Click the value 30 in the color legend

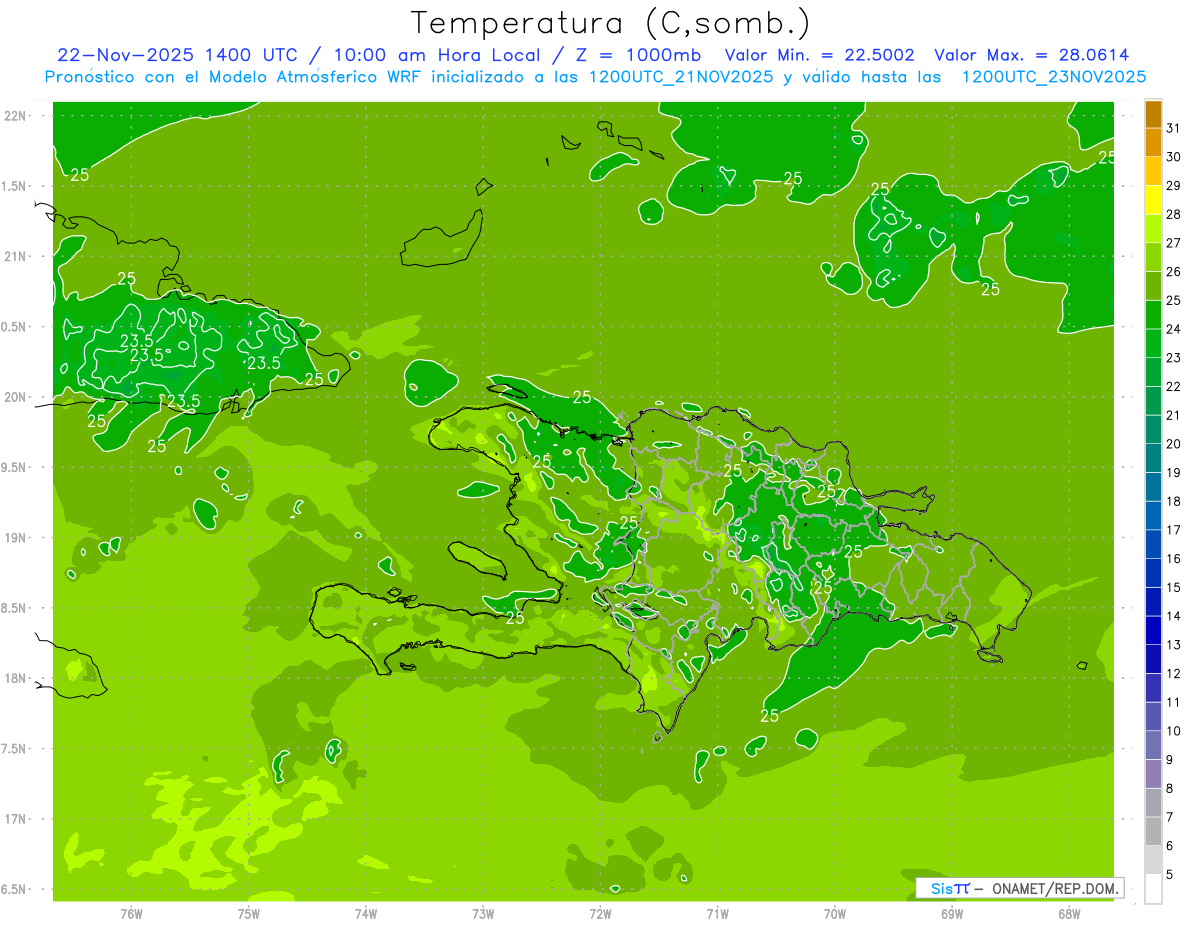click(x=1173, y=157)
